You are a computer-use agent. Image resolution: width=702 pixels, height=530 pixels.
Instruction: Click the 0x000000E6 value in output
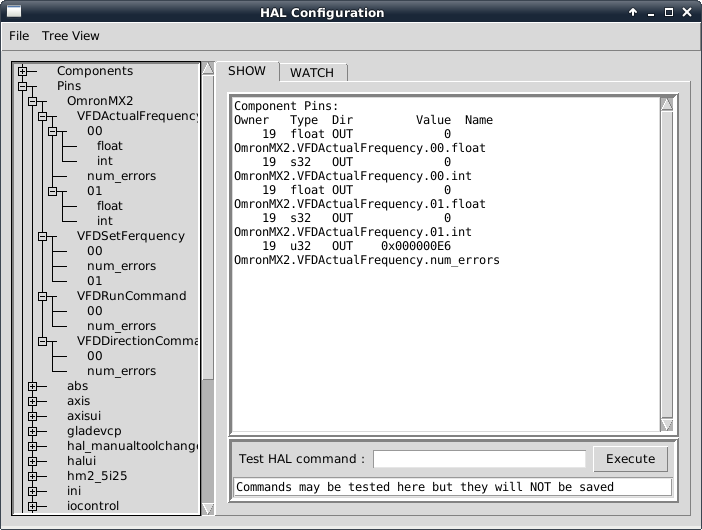(x=416, y=246)
